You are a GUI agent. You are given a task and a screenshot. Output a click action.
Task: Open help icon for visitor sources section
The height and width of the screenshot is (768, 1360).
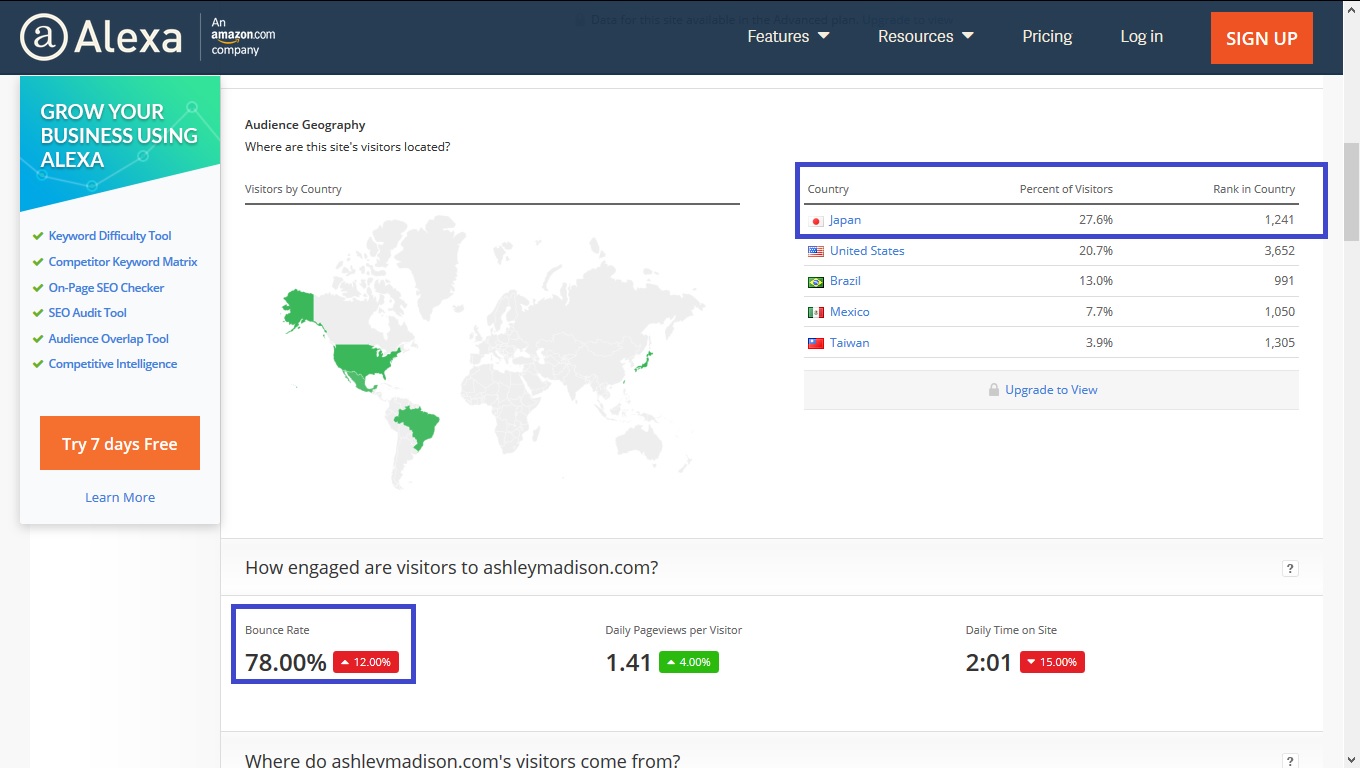[1290, 761]
